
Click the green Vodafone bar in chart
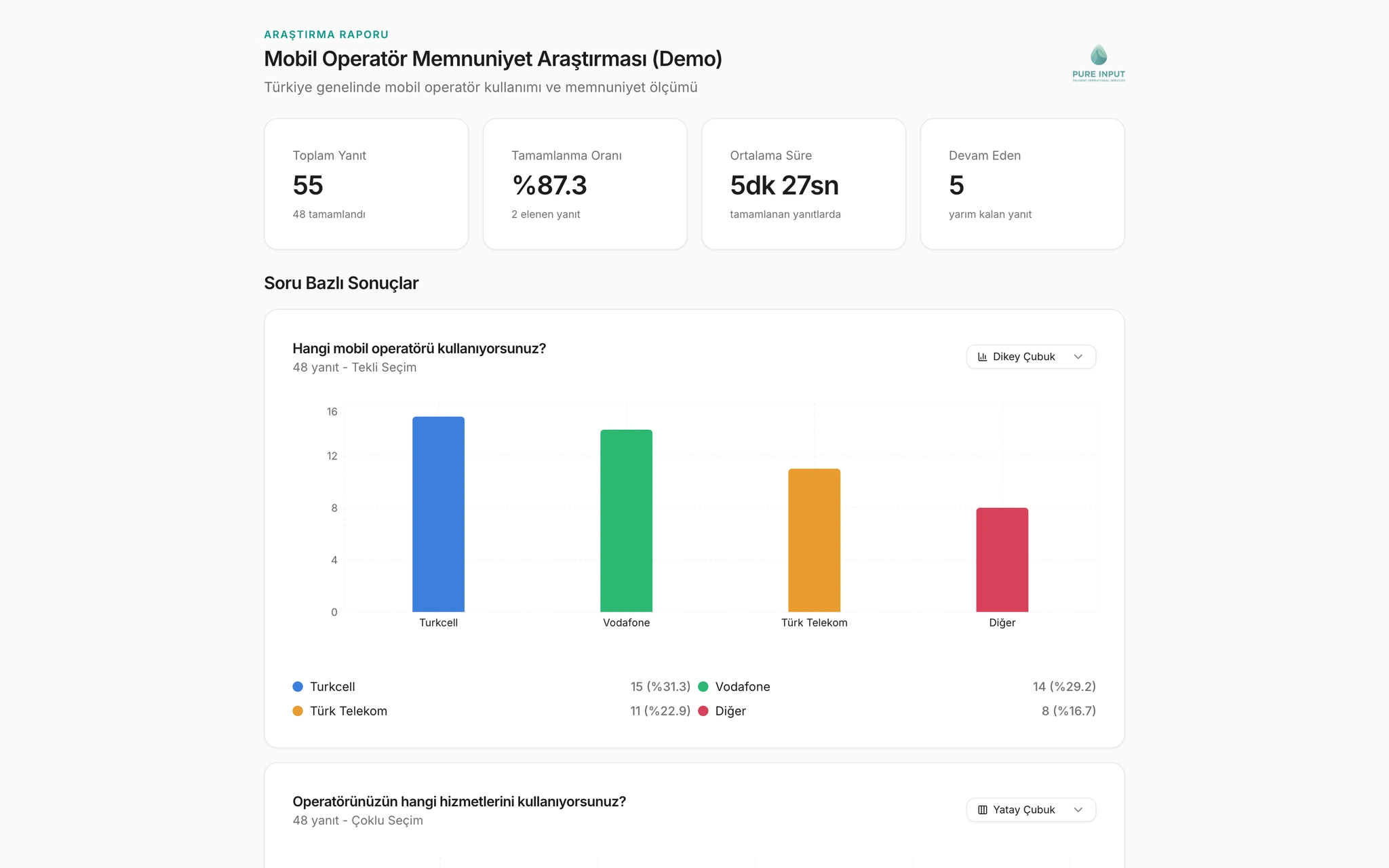(626, 521)
